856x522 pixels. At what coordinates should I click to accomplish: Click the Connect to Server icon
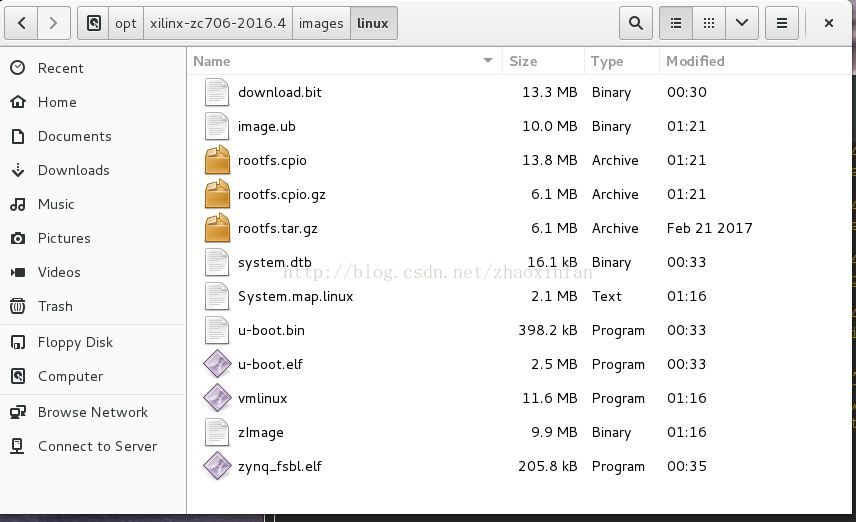click(x=17, y=446)
